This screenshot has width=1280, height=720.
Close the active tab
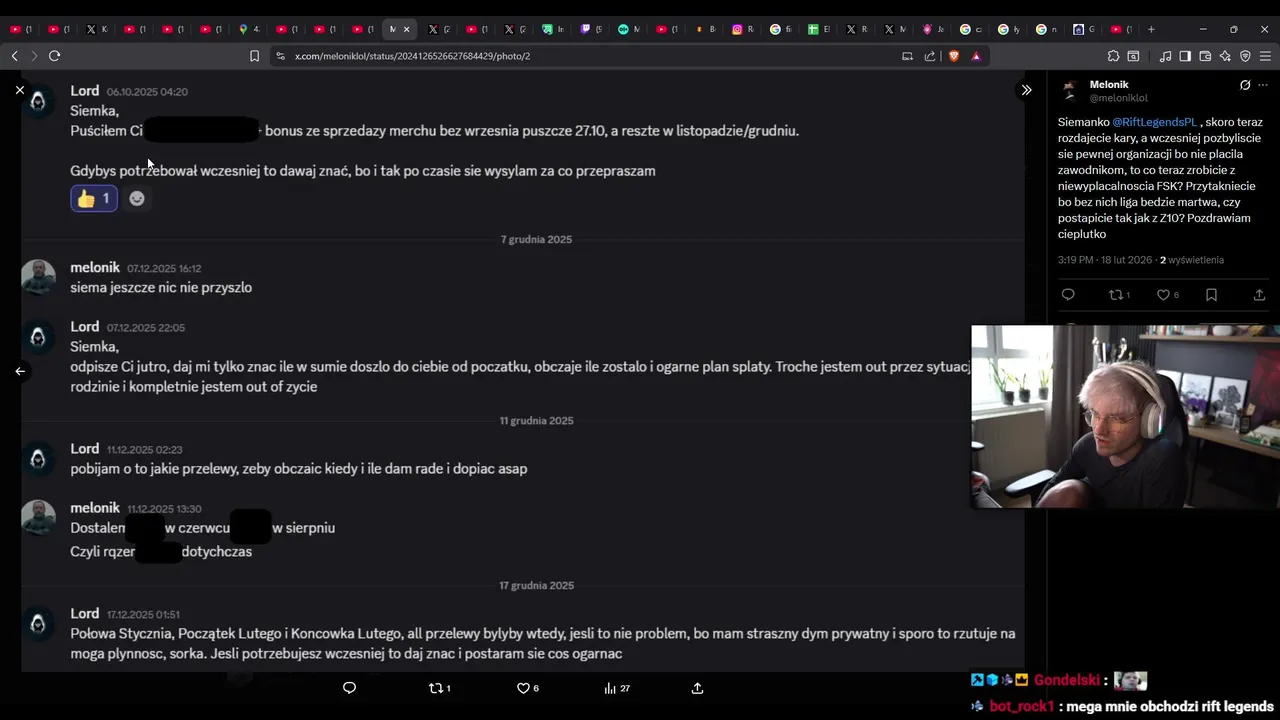tap(406, 29)
